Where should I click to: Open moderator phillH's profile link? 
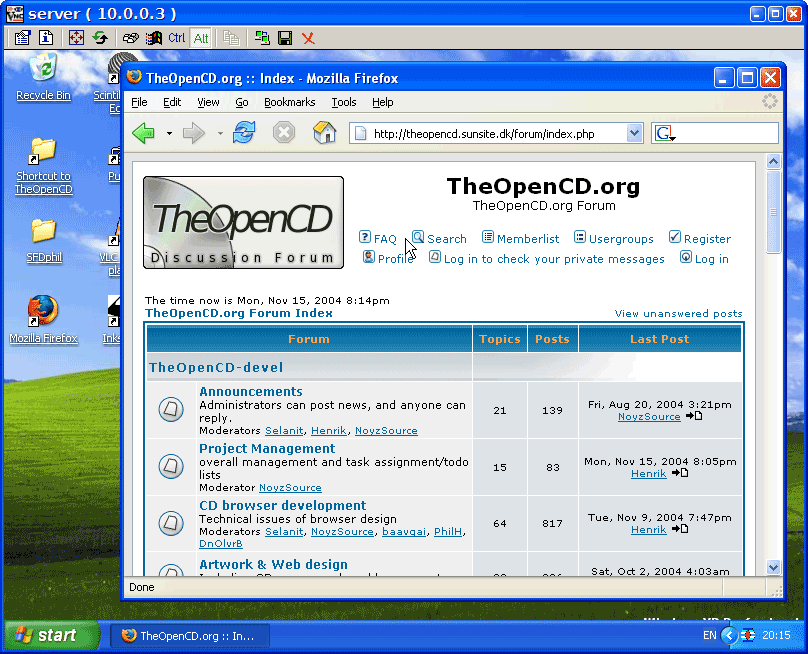448,531
